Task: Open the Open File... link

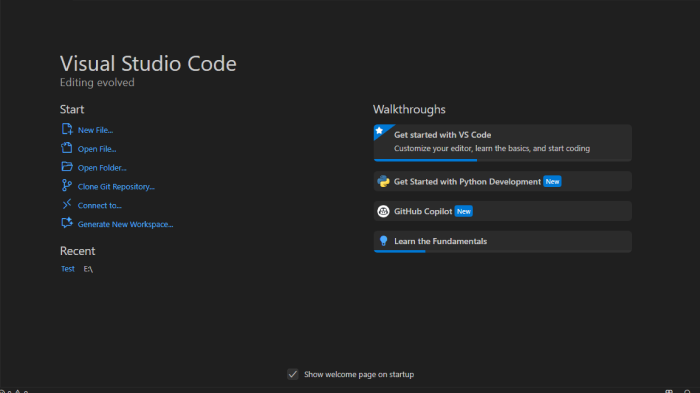Action: click(97, 149)
